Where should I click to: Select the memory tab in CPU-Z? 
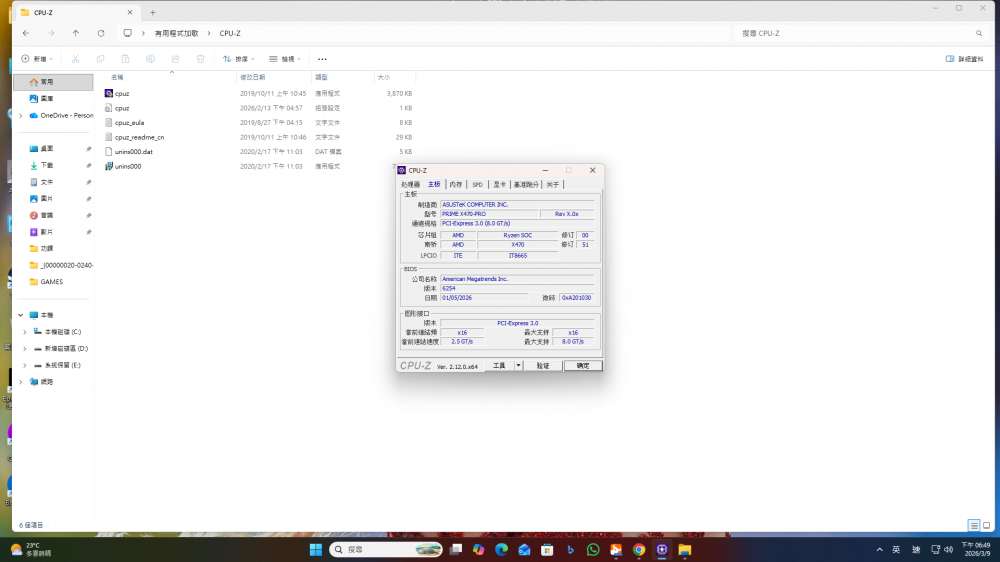coord(455,184)
